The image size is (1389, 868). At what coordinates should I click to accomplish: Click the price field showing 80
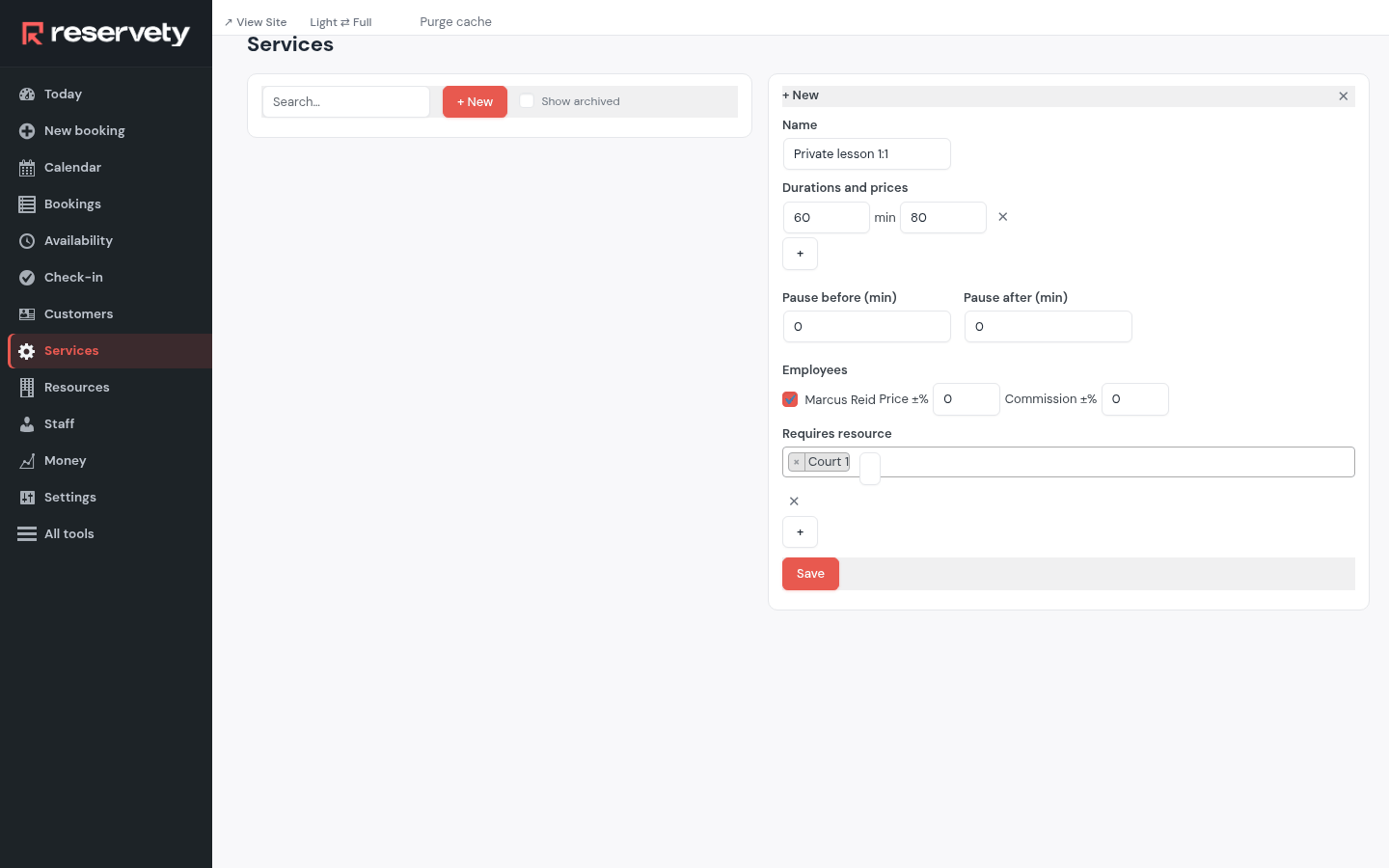[942, 218]
